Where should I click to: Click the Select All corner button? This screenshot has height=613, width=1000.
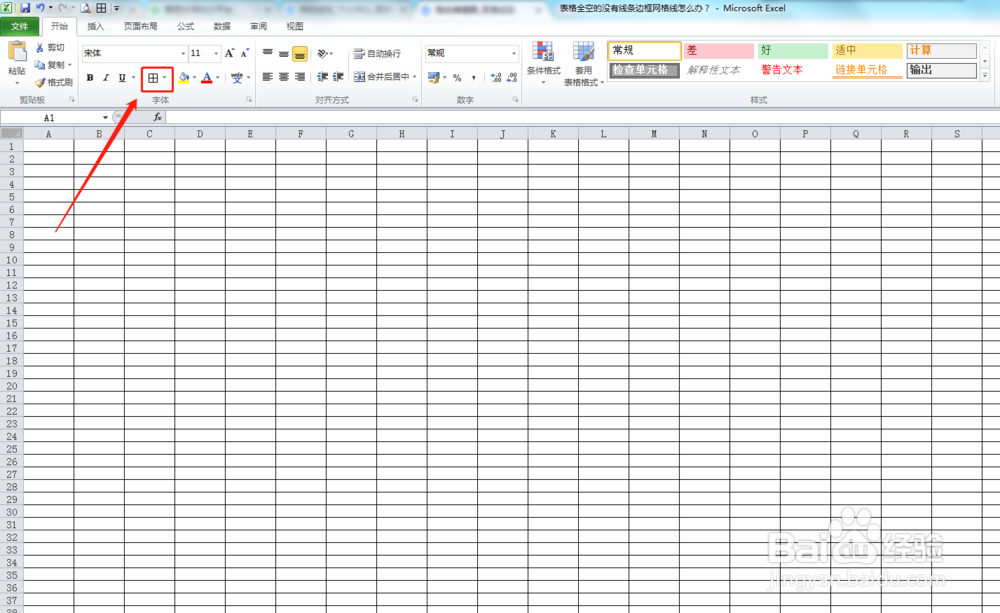click(11, 133)
